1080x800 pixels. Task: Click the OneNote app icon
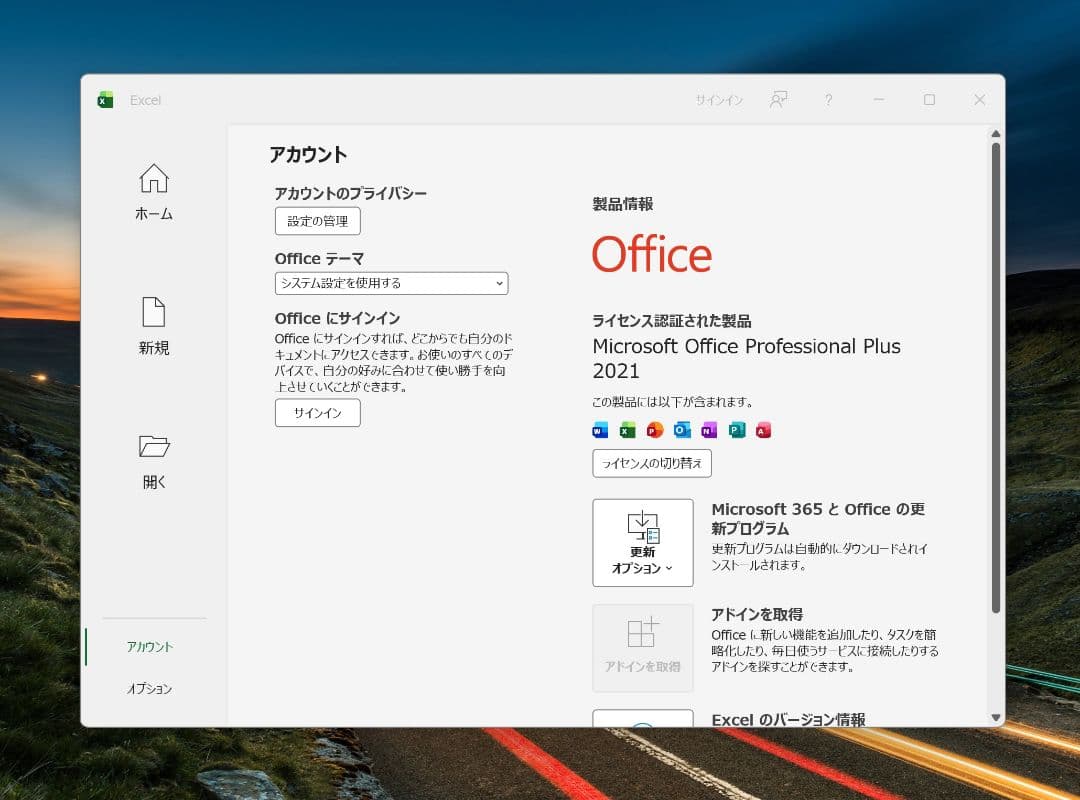click(x=709, y=430)
